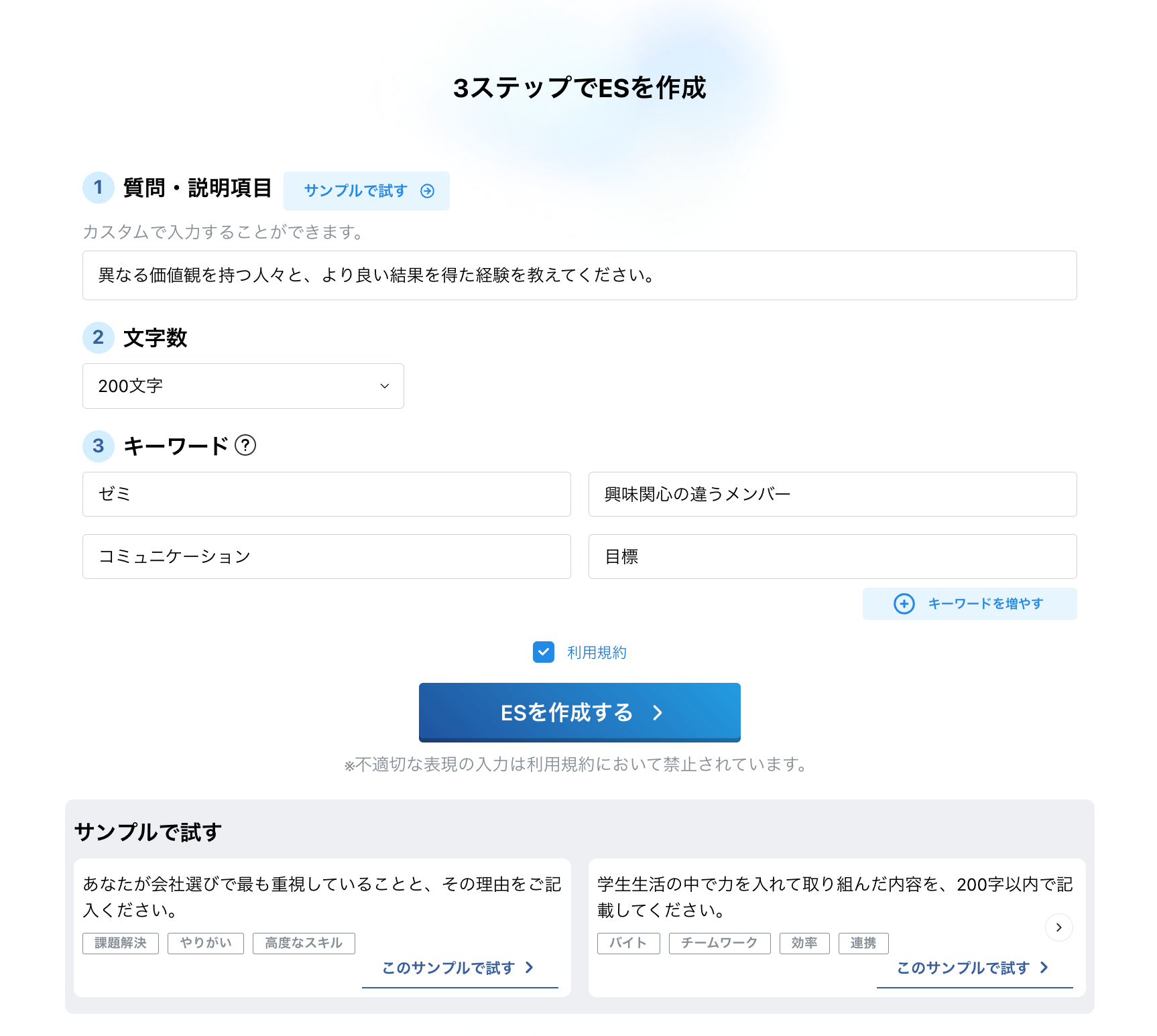
Task: Click chevron beside second このサンプルで試す
Action: point(1044,967)
